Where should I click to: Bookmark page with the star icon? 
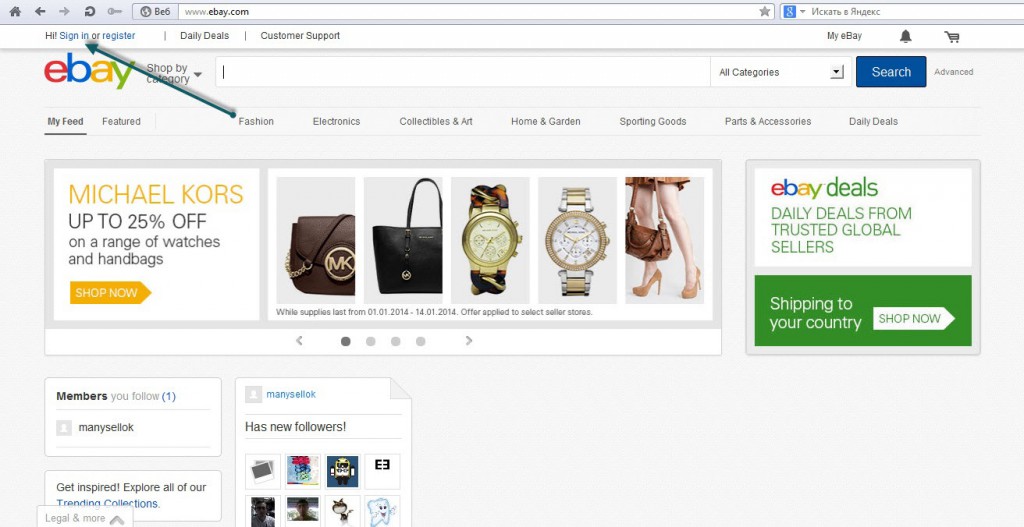765,11
